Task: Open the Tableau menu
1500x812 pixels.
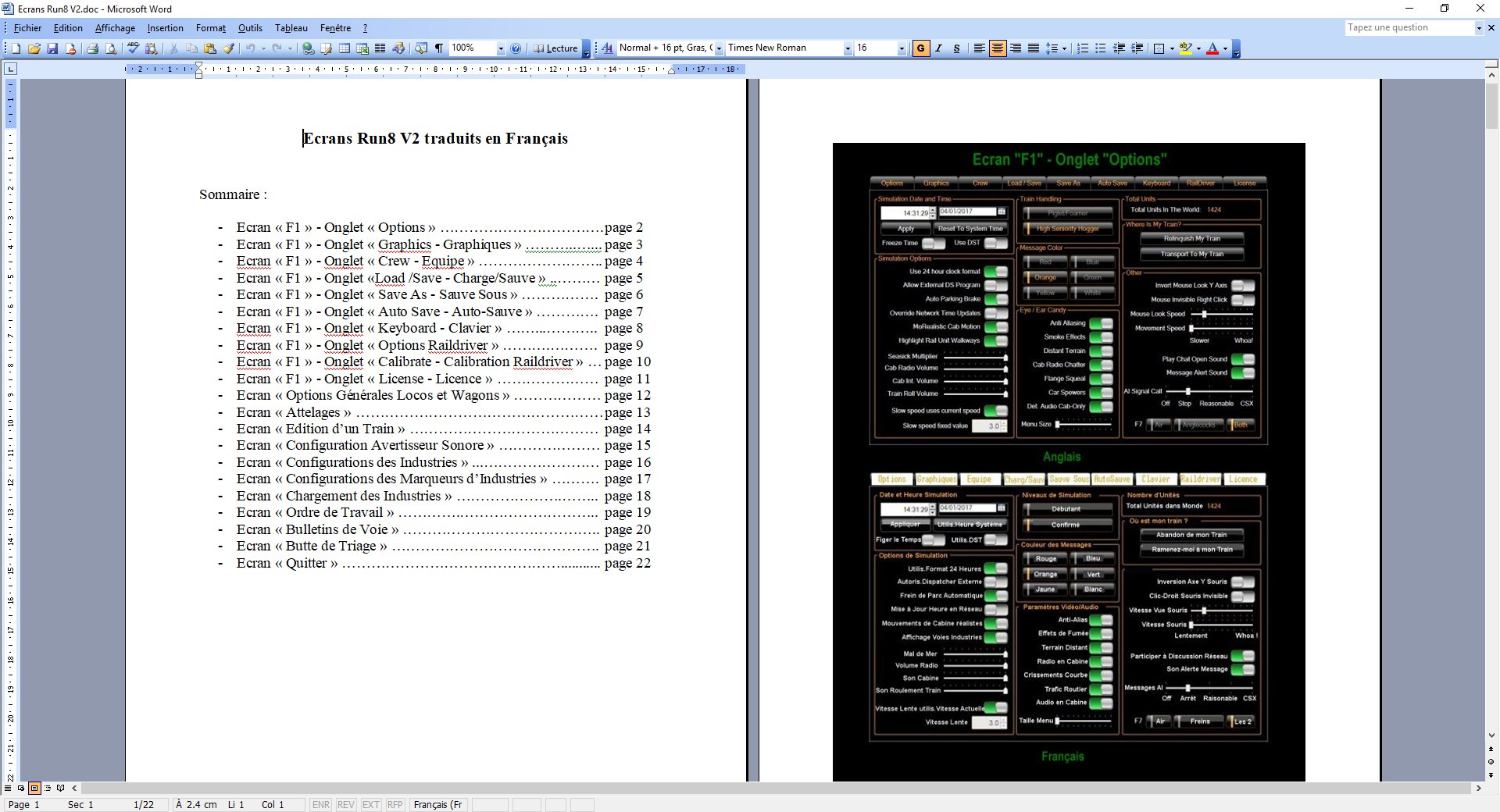Action: [291, 28]
